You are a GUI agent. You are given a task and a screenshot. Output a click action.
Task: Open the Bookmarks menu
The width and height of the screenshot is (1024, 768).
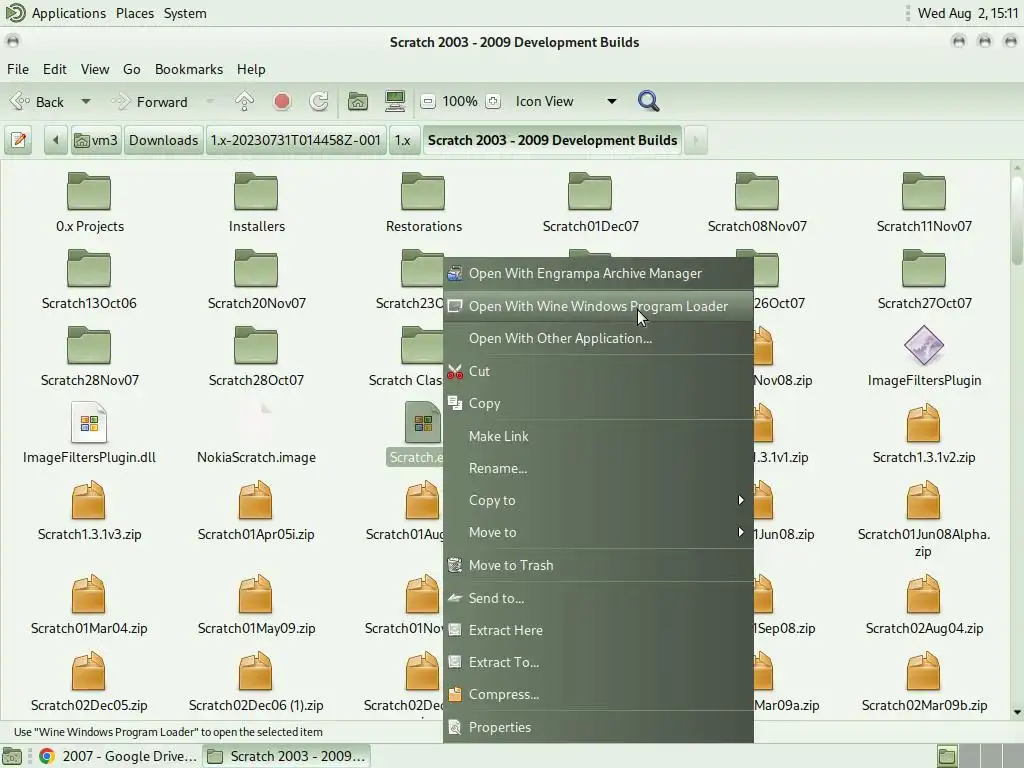tap(189, 69)
